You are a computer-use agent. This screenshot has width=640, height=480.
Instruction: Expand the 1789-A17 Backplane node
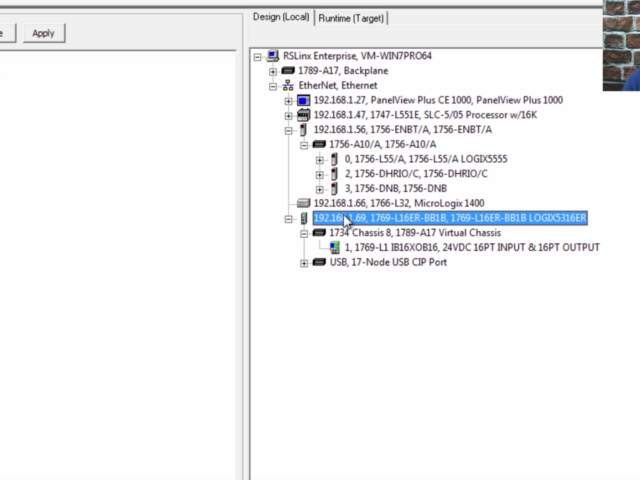click(273, 71)
